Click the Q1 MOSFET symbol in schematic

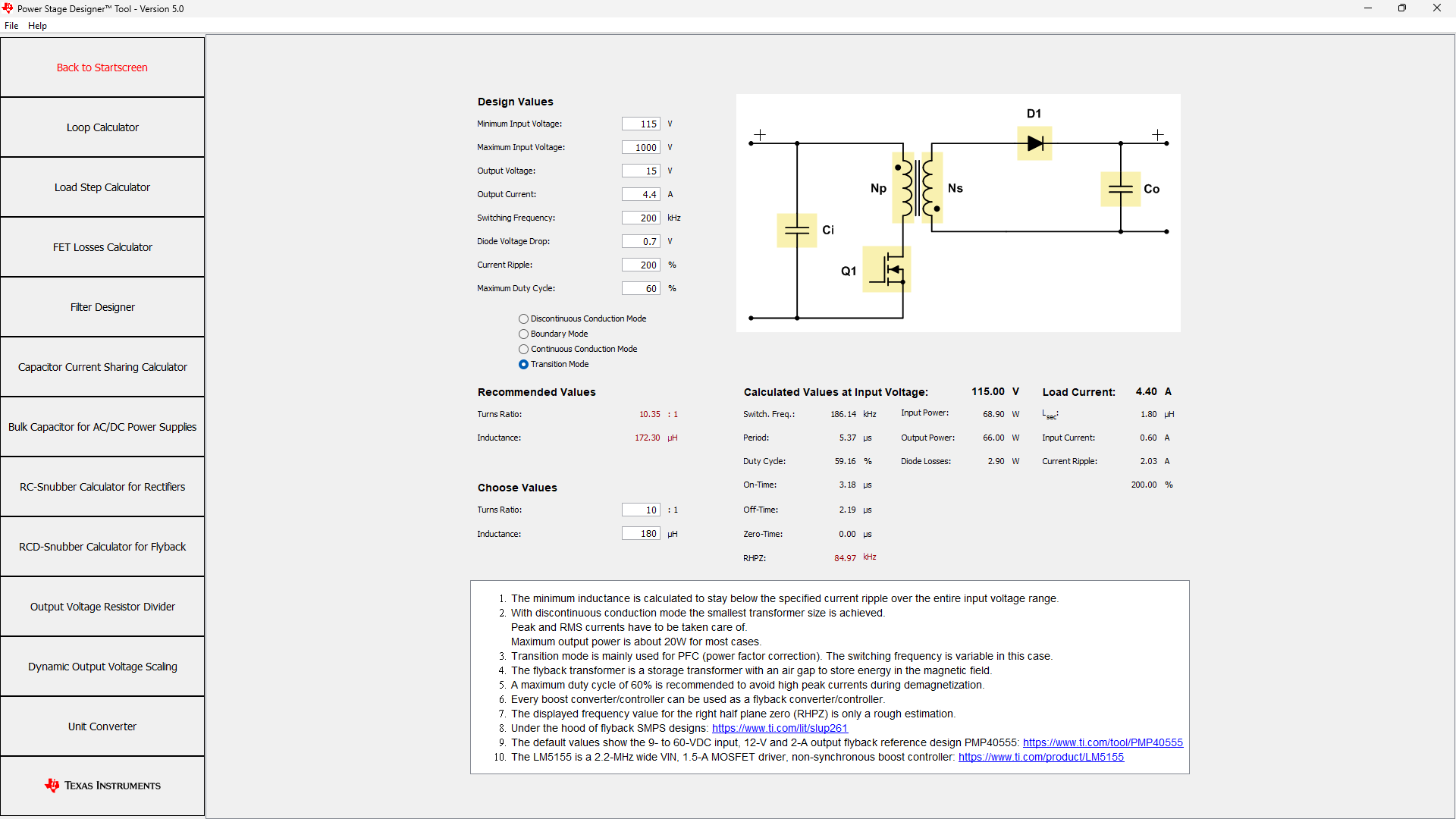click(x=887, y=269)
